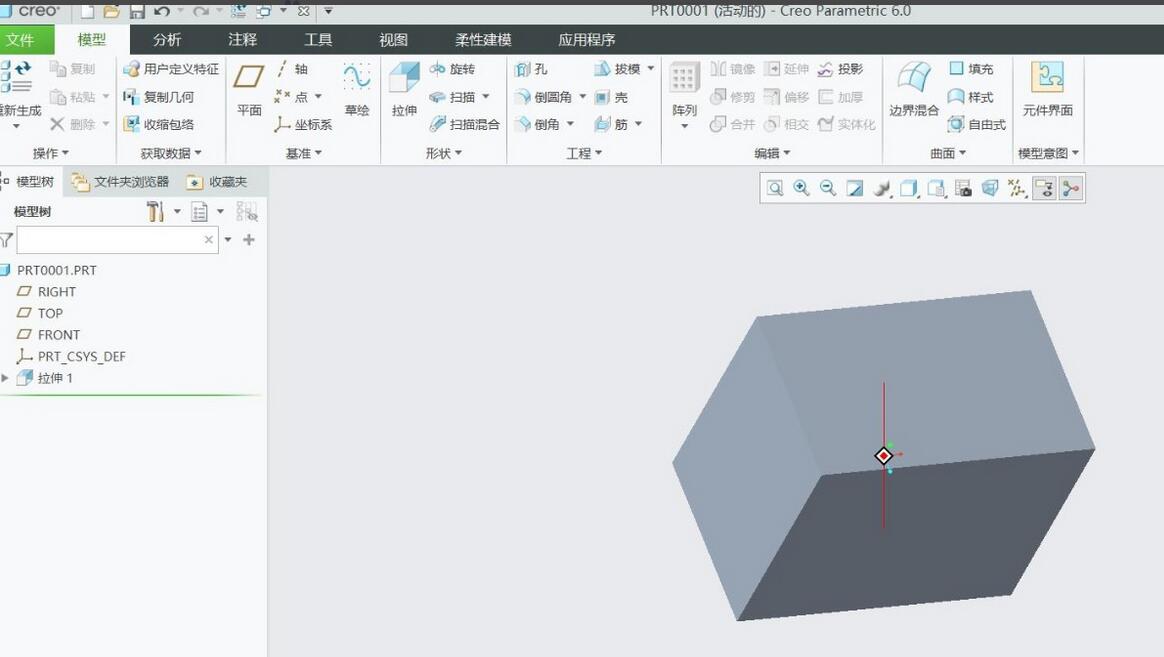This screenshot has width=1164, height=657.
Task: Toggle spin center display button
Action: pyautogui.click(x=1071, y=188)
